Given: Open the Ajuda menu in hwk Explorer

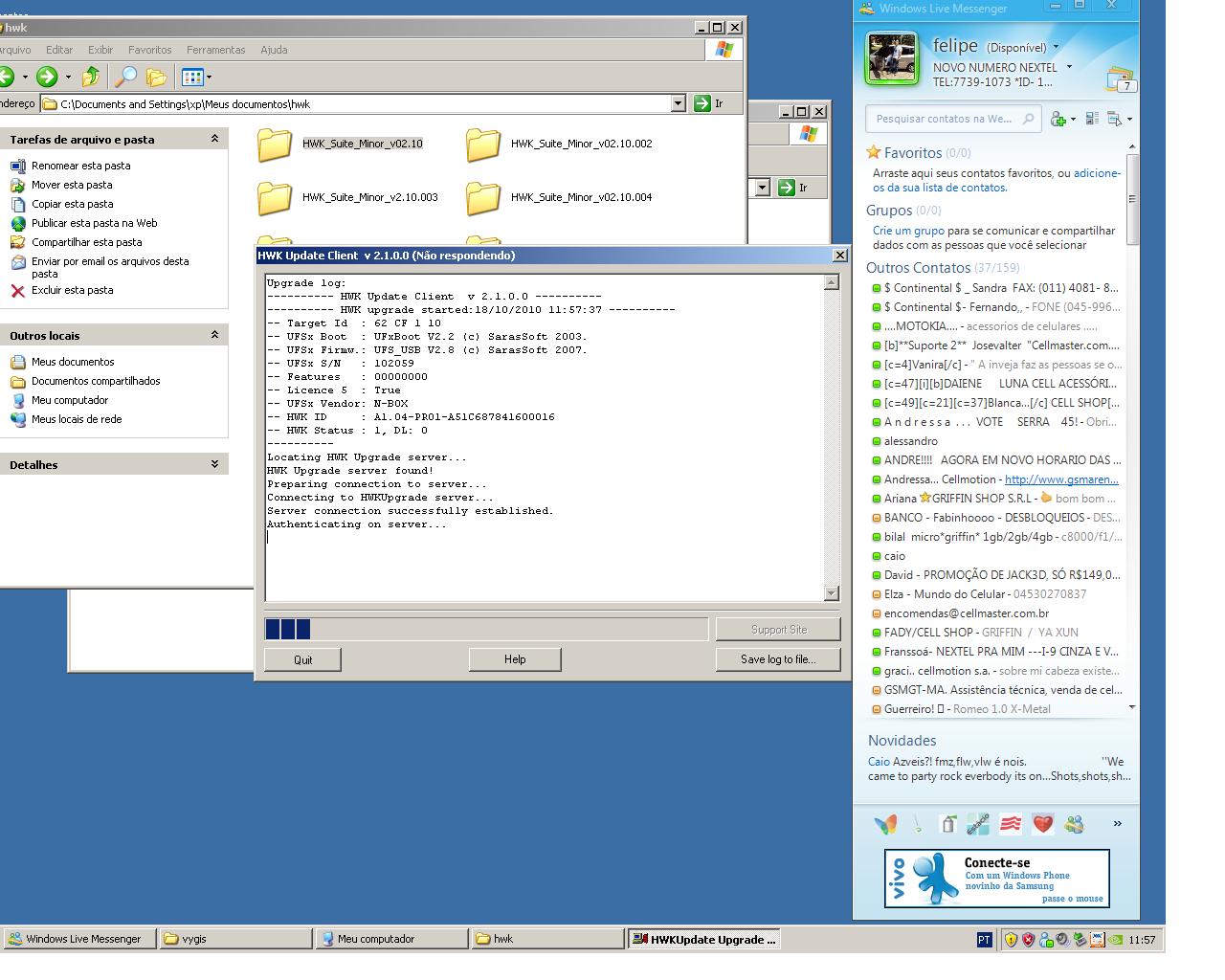Looking at the screenshot, I should pos(274,50).
